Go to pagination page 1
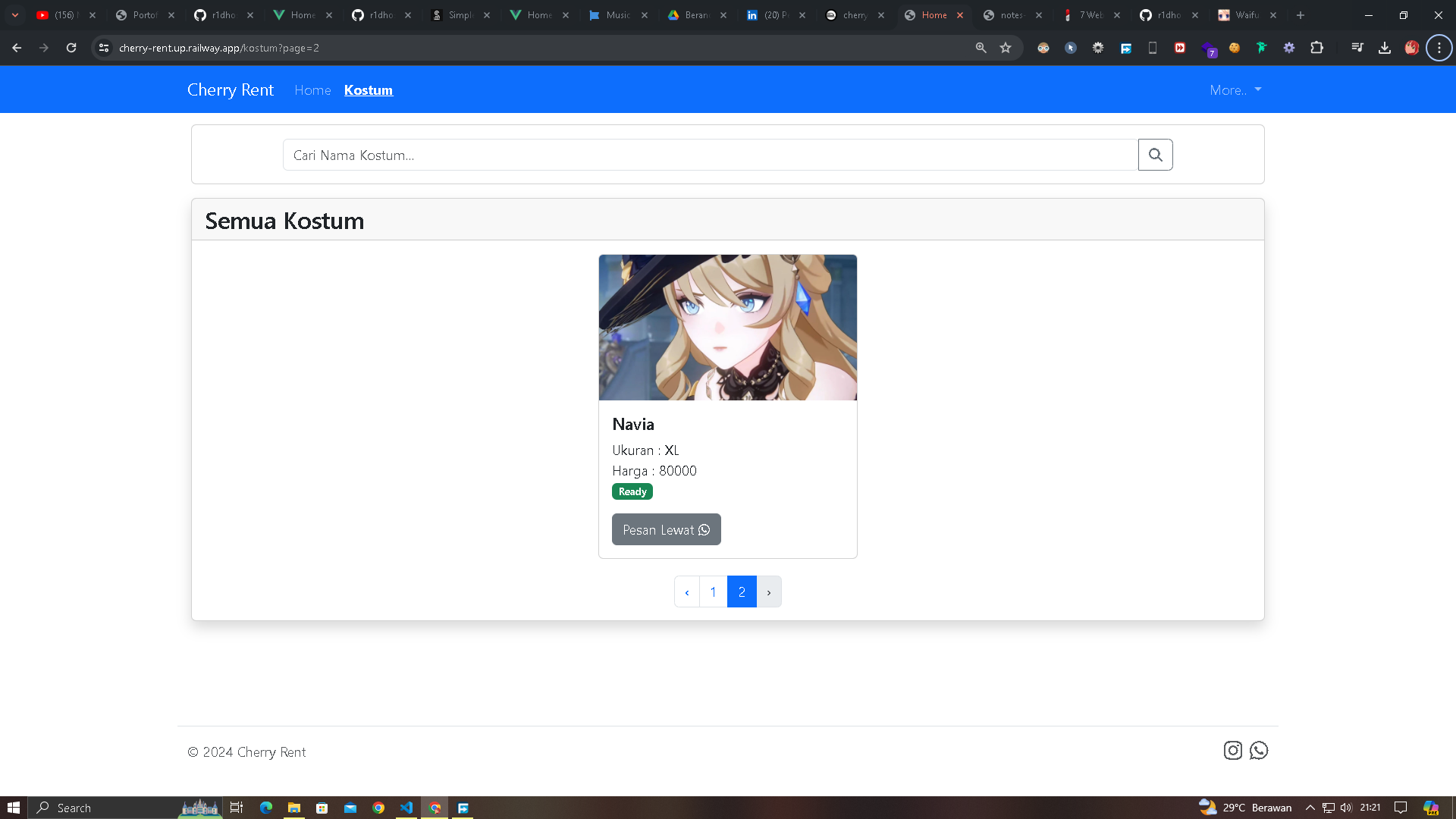1456x819 pixels. tap(713, 591)
